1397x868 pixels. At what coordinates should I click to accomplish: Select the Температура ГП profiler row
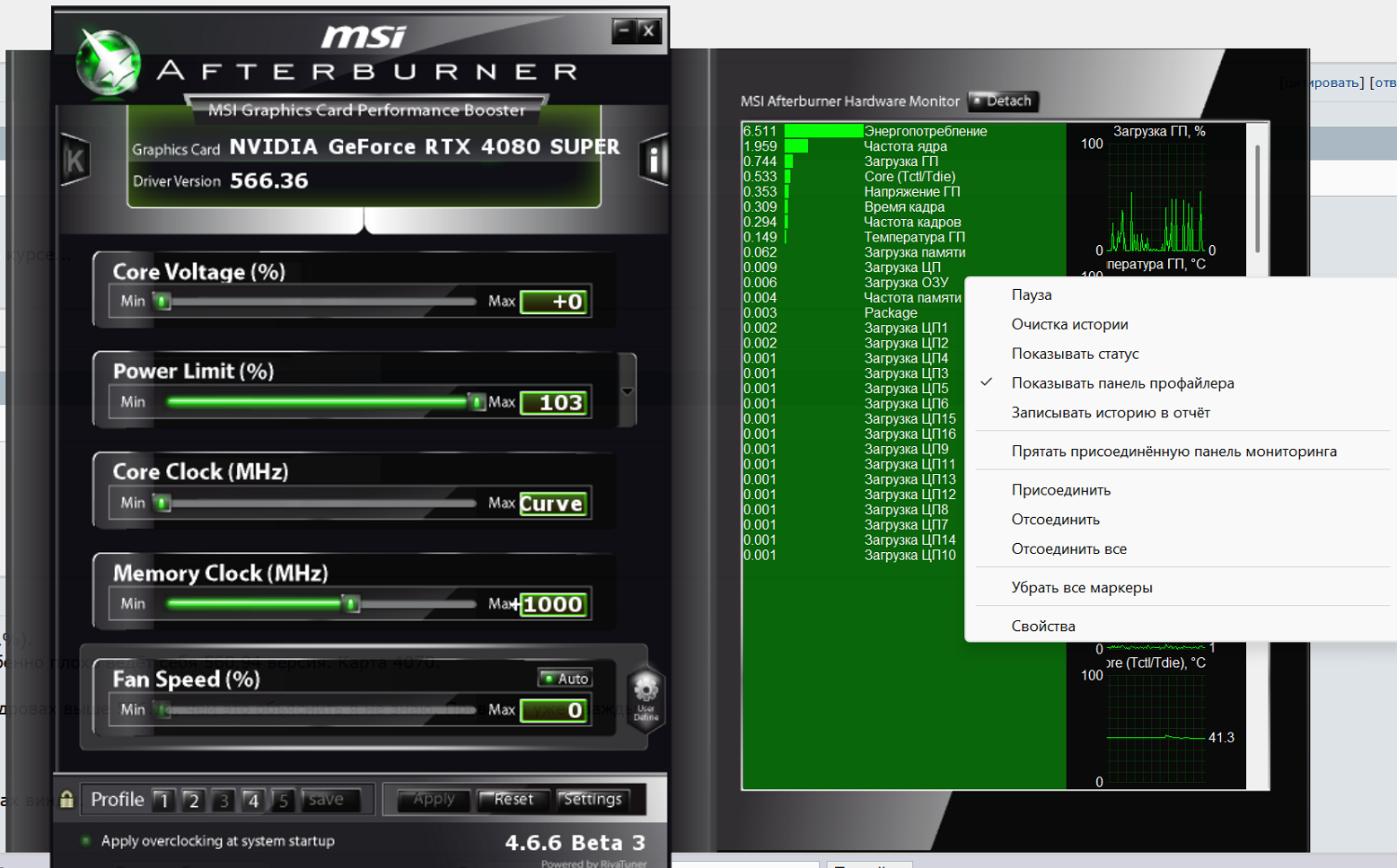[904, 237]
